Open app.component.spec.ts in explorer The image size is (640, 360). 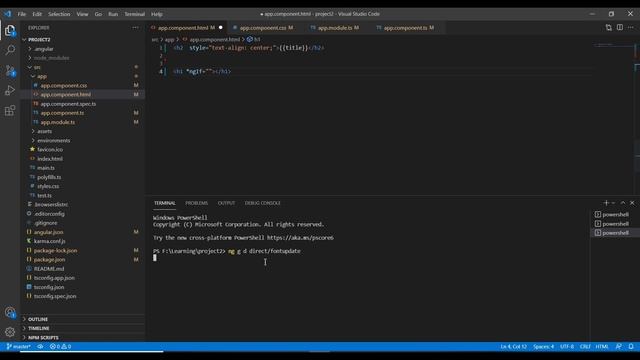click(x=82, y=104)
